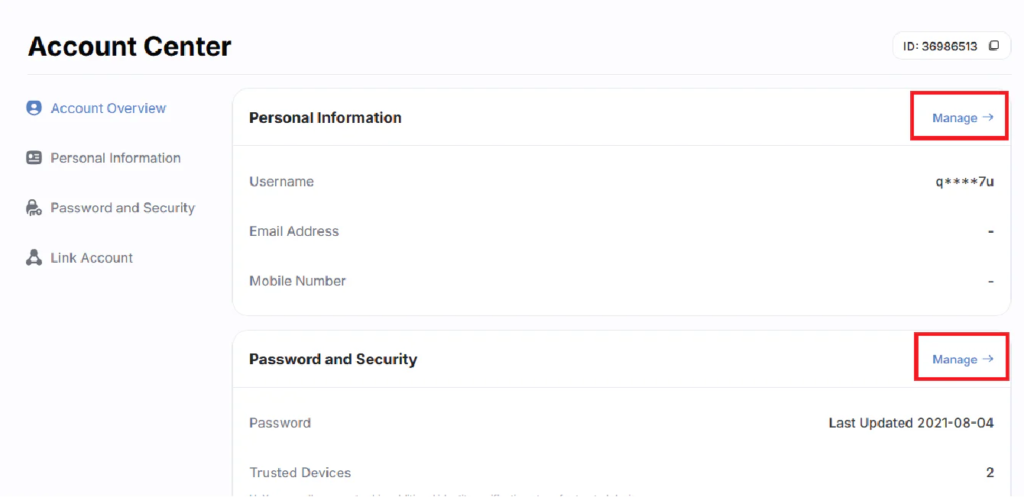This screenshot has width=1024, height=497.
Task: Open the Personal Information sidebar page
Action: click(115, 158)
